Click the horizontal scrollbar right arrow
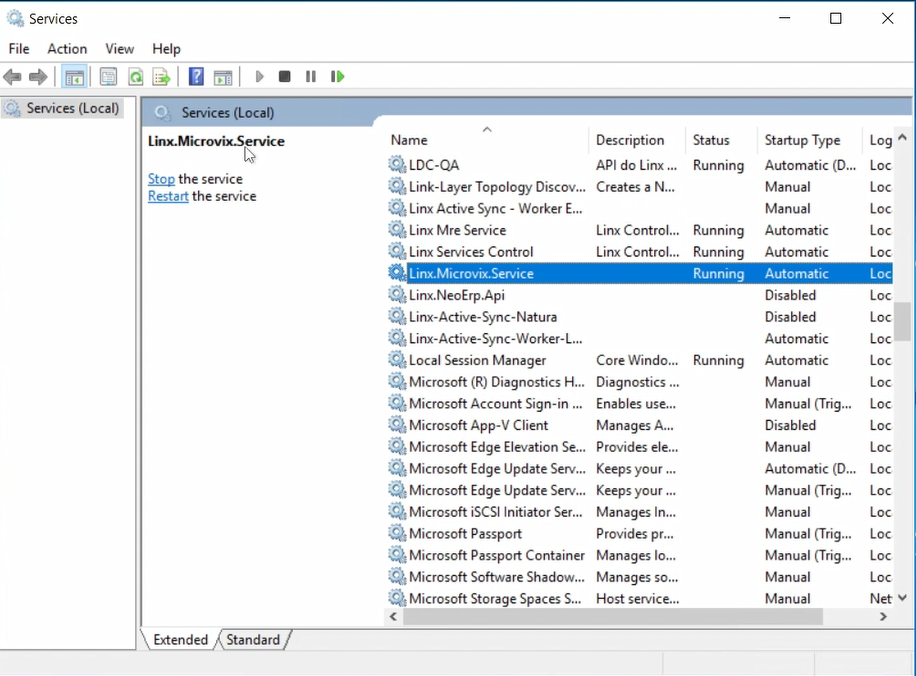This screenshot has width=916, height=676. coord(883,618)
